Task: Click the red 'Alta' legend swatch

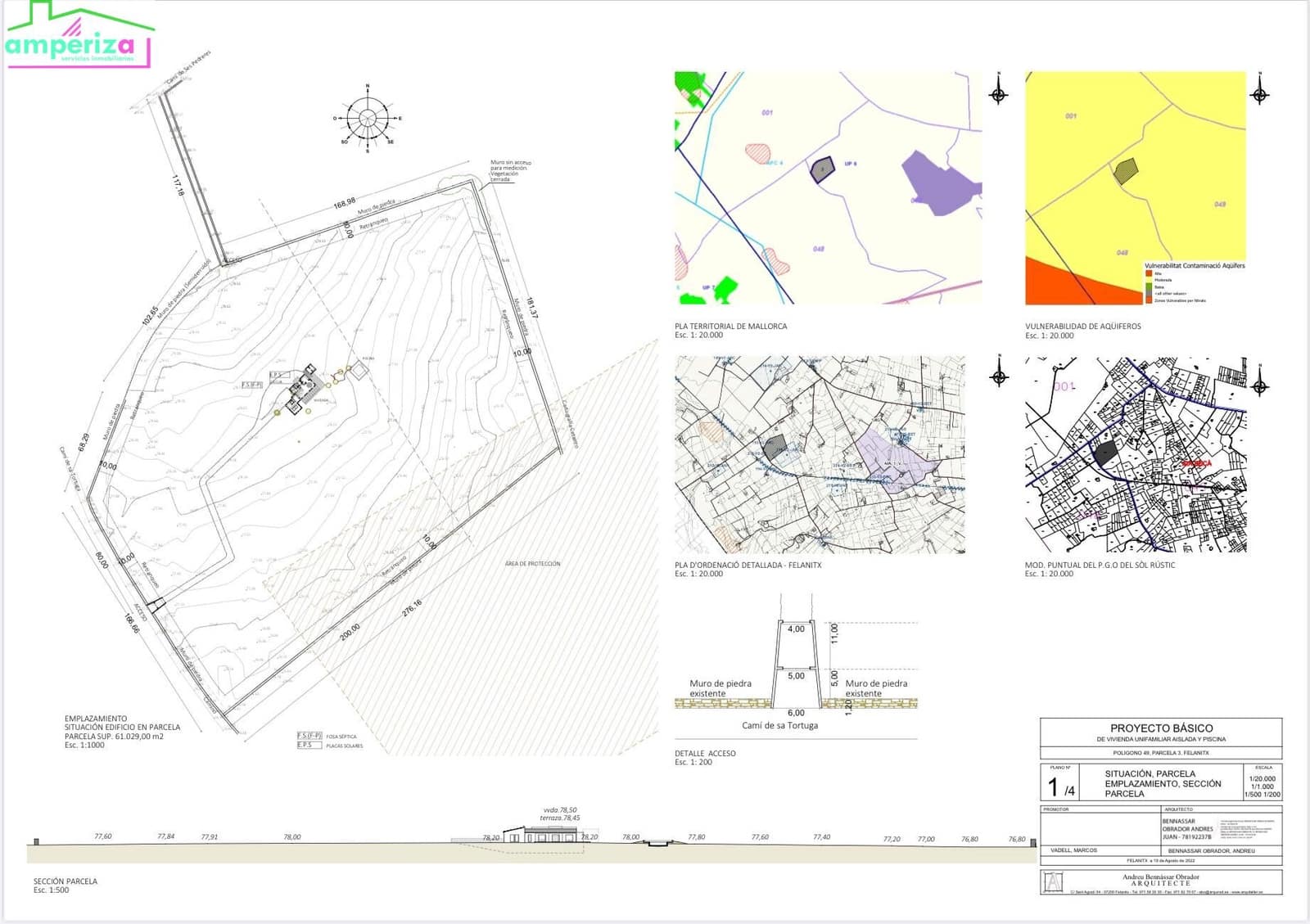Action: [x=1149, y=273]
